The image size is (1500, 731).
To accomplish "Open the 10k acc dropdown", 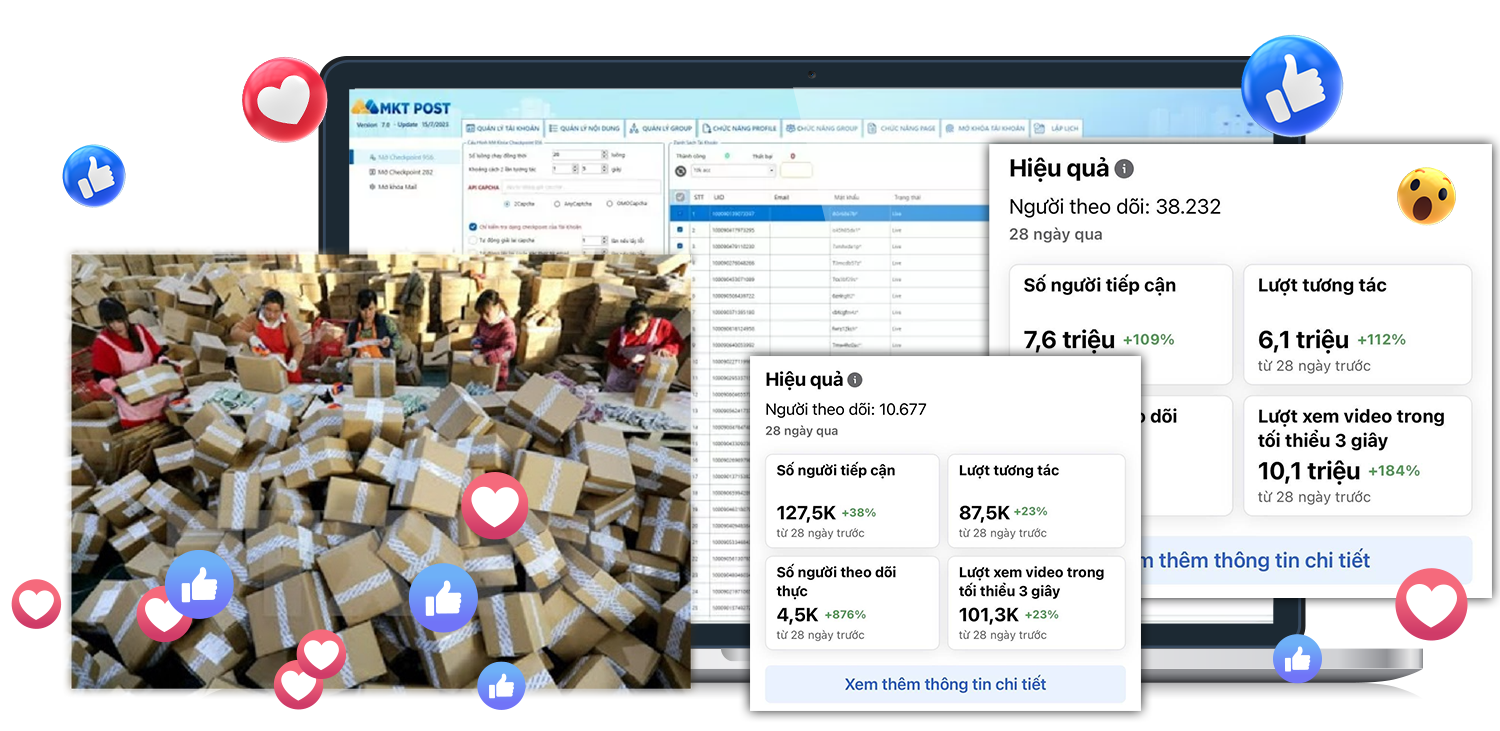I will coord(733,171).
